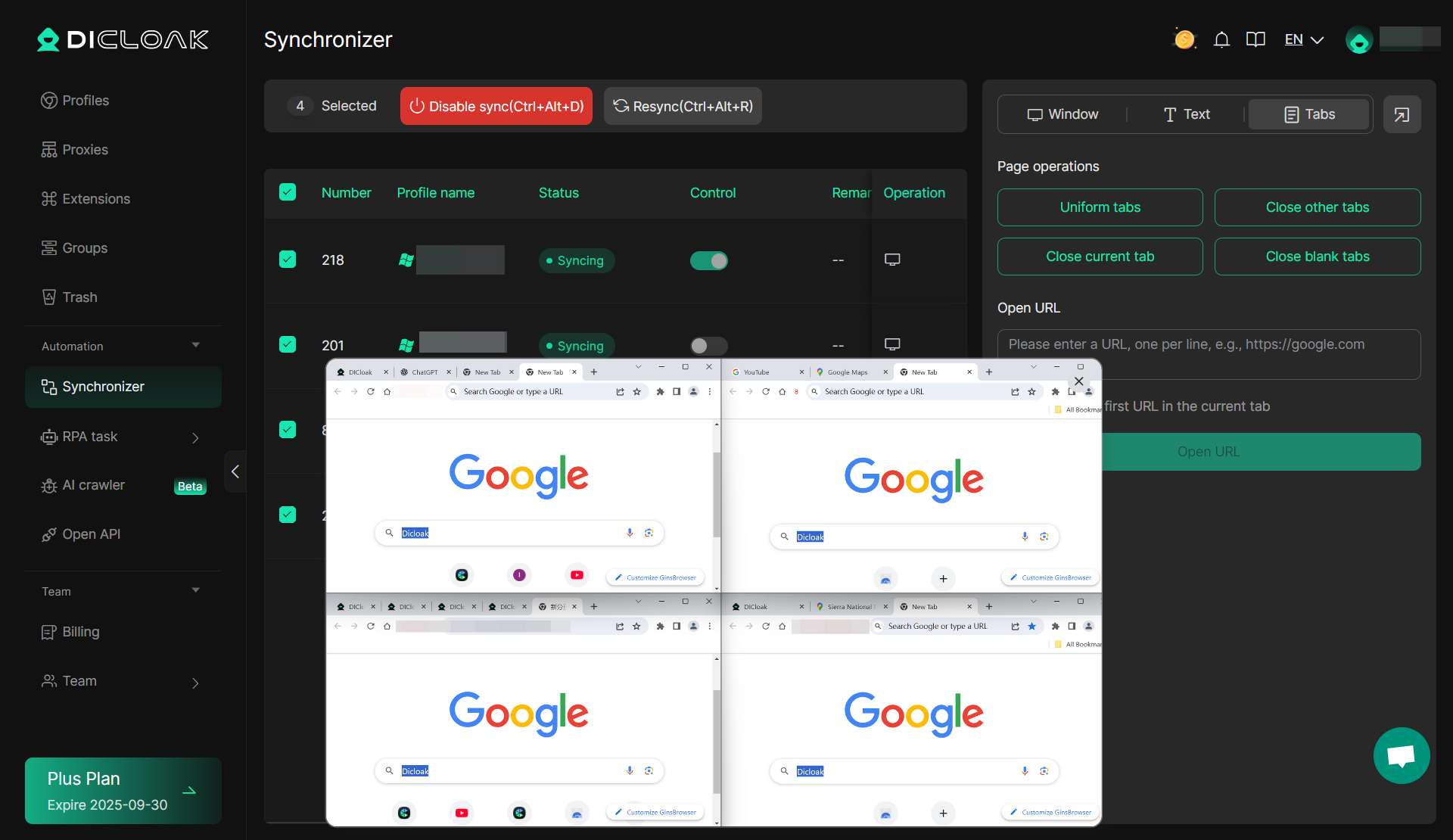The width and height of the screenshot is (1453, 840).
Task: Turn off the Control switch for profile 218
Action: (709, 260)
